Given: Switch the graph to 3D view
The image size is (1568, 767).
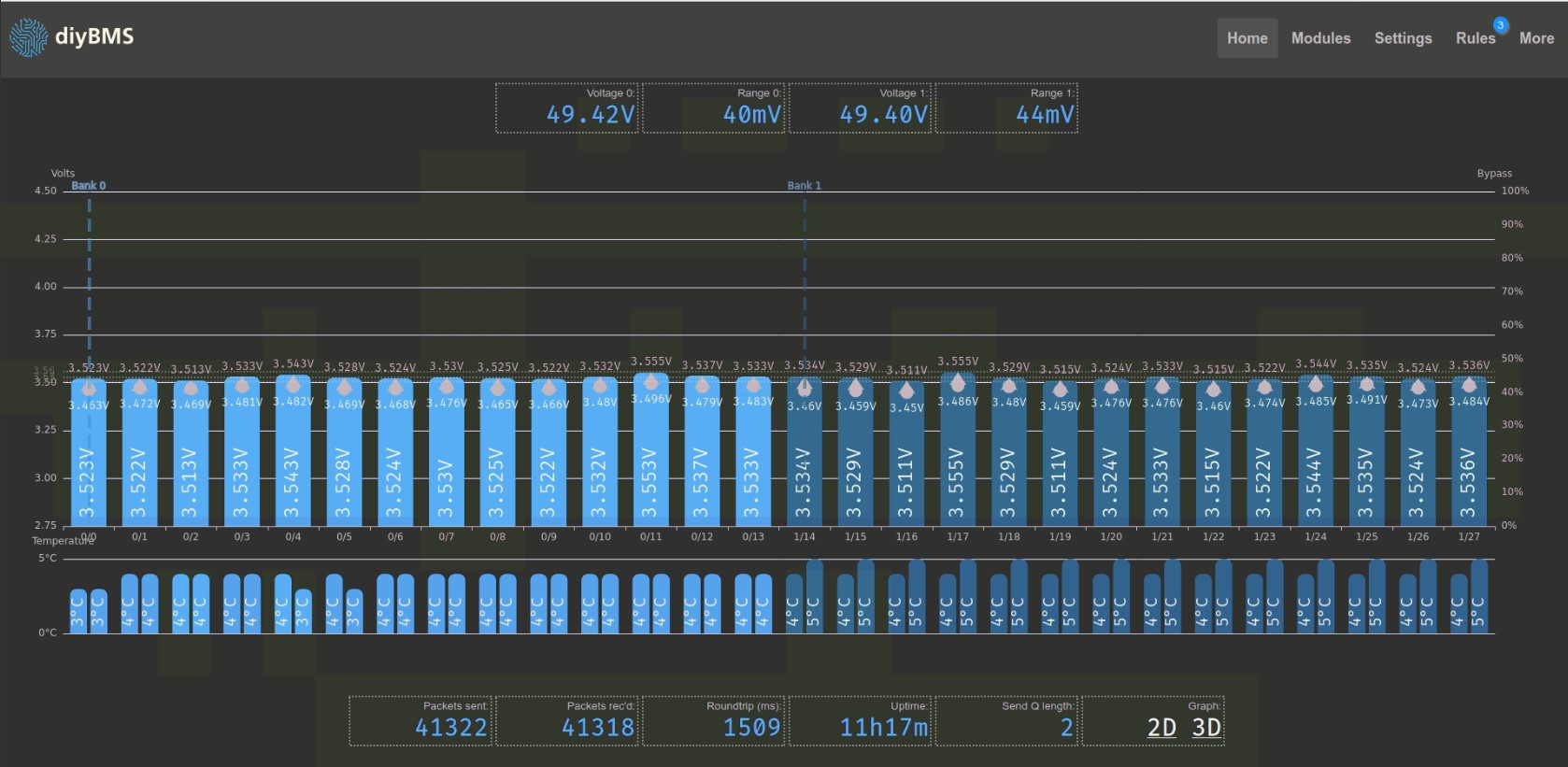Looking at the screenshot, I should (x=1206, y=727).
